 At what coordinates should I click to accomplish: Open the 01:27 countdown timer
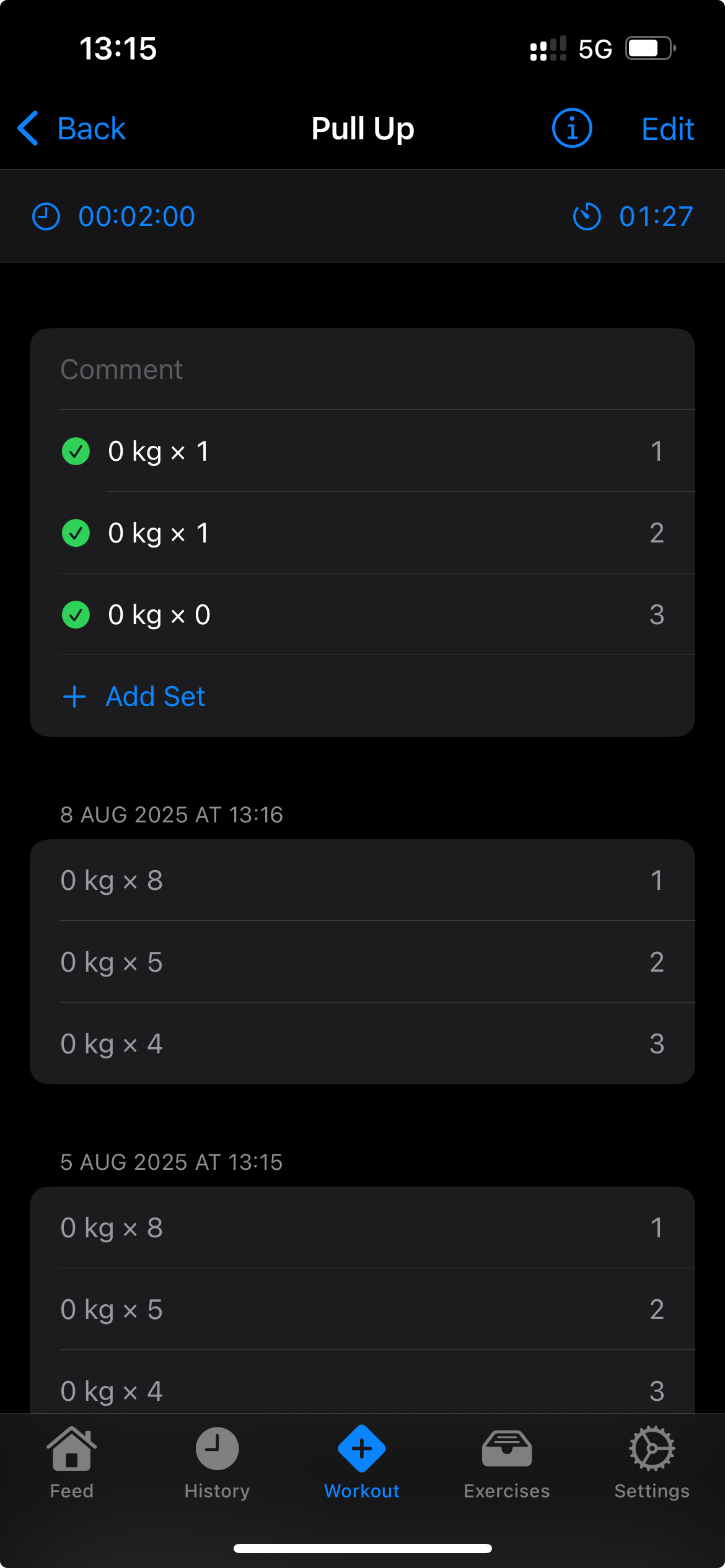pyautogui.click(x=656, y=217)
